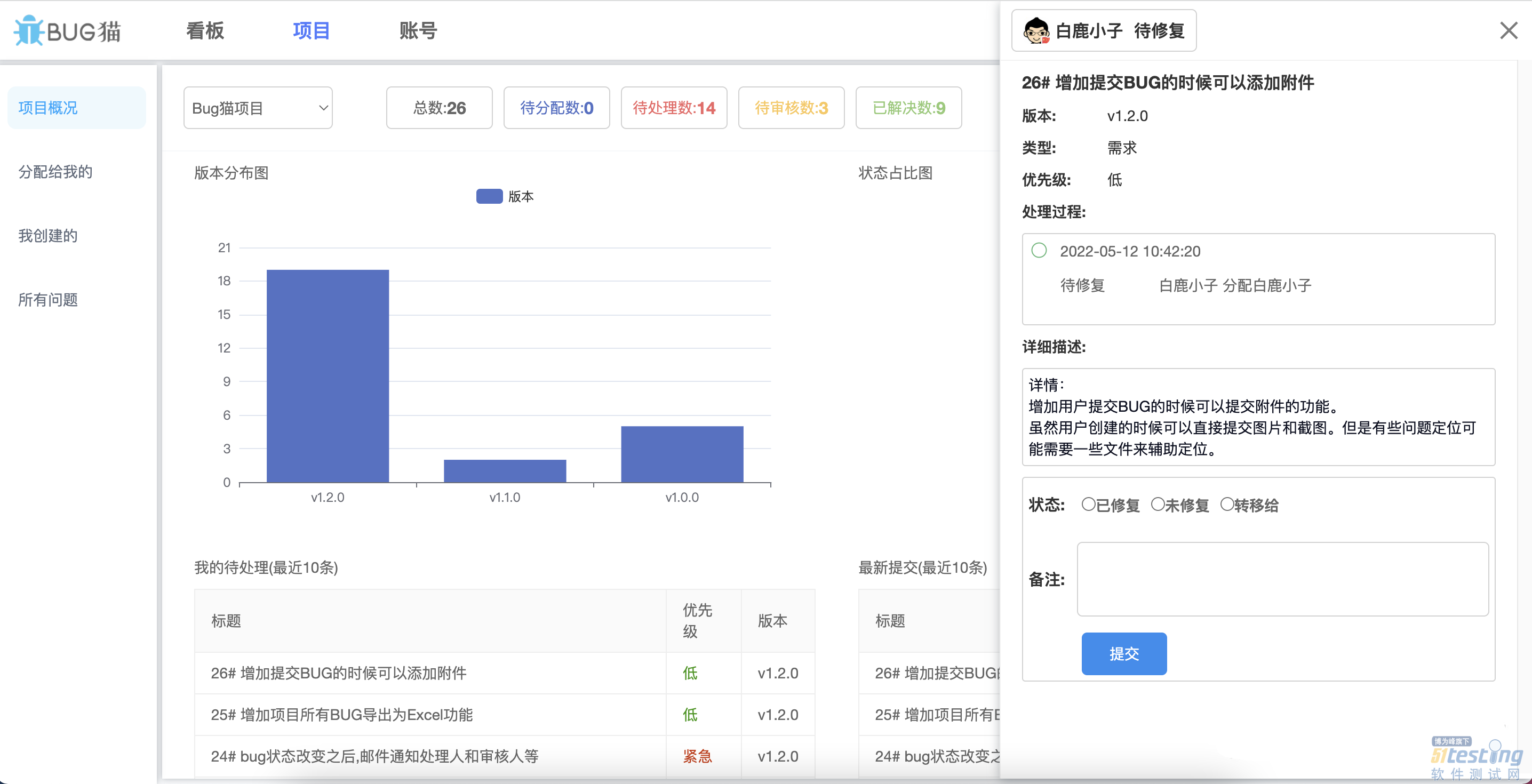Click the 总数:26 counter button
1532x784 pixels.
point(440,108)
